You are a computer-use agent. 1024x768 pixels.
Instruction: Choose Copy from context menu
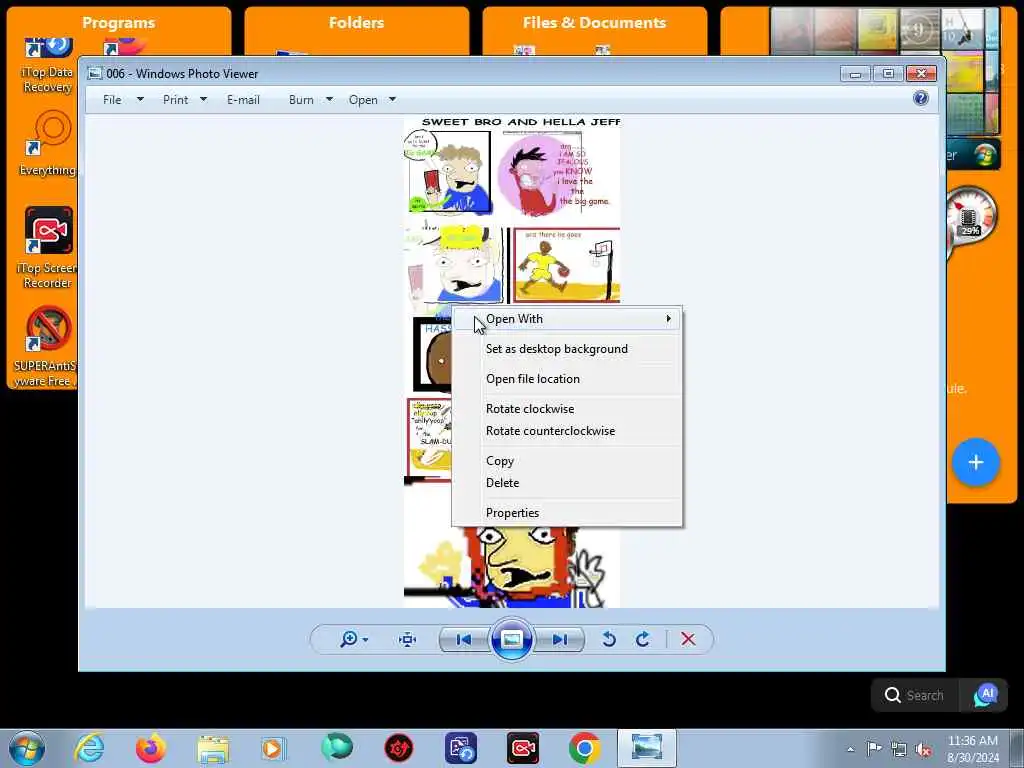click(568, 461)
